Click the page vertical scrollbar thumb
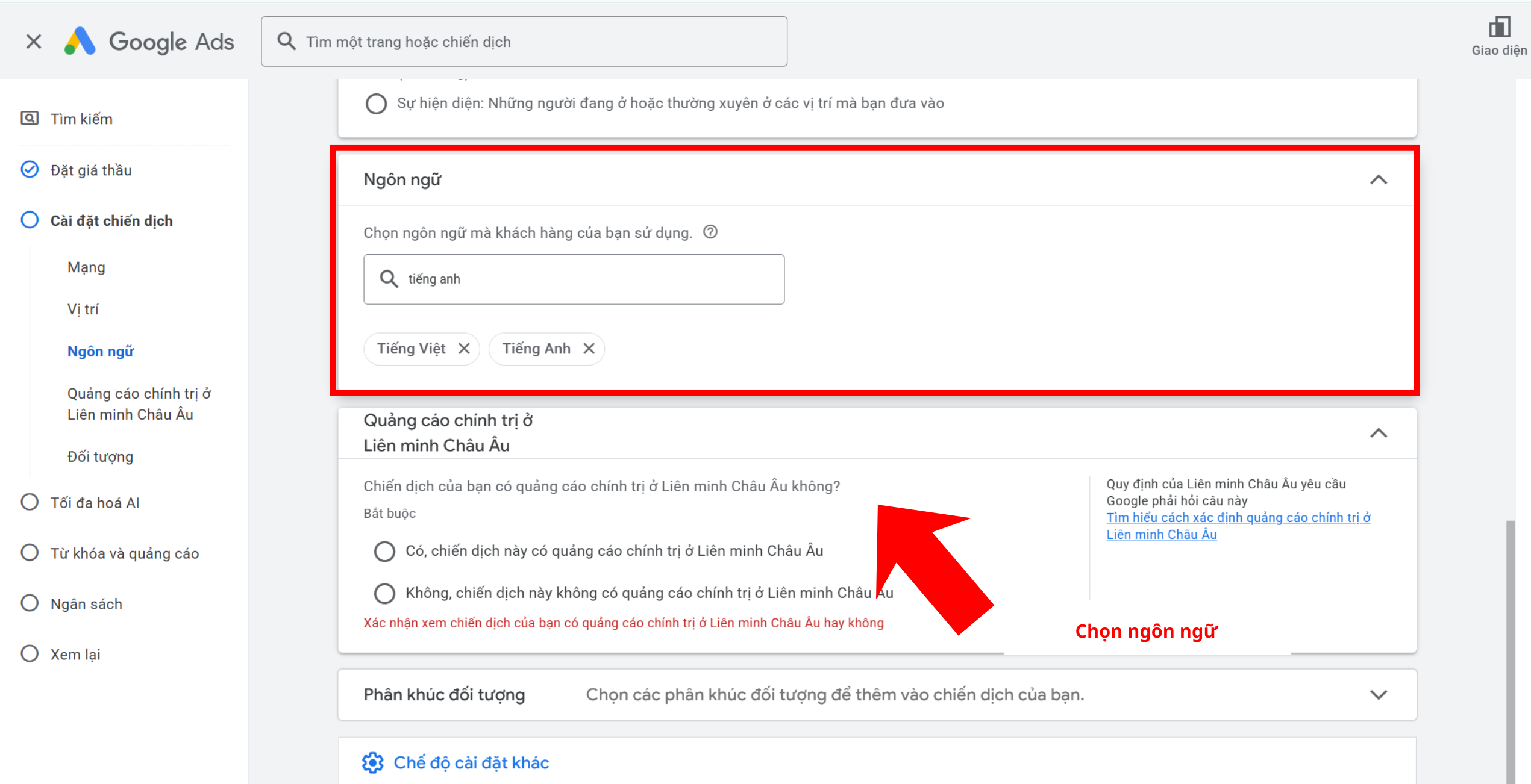 coord(1510,652)
